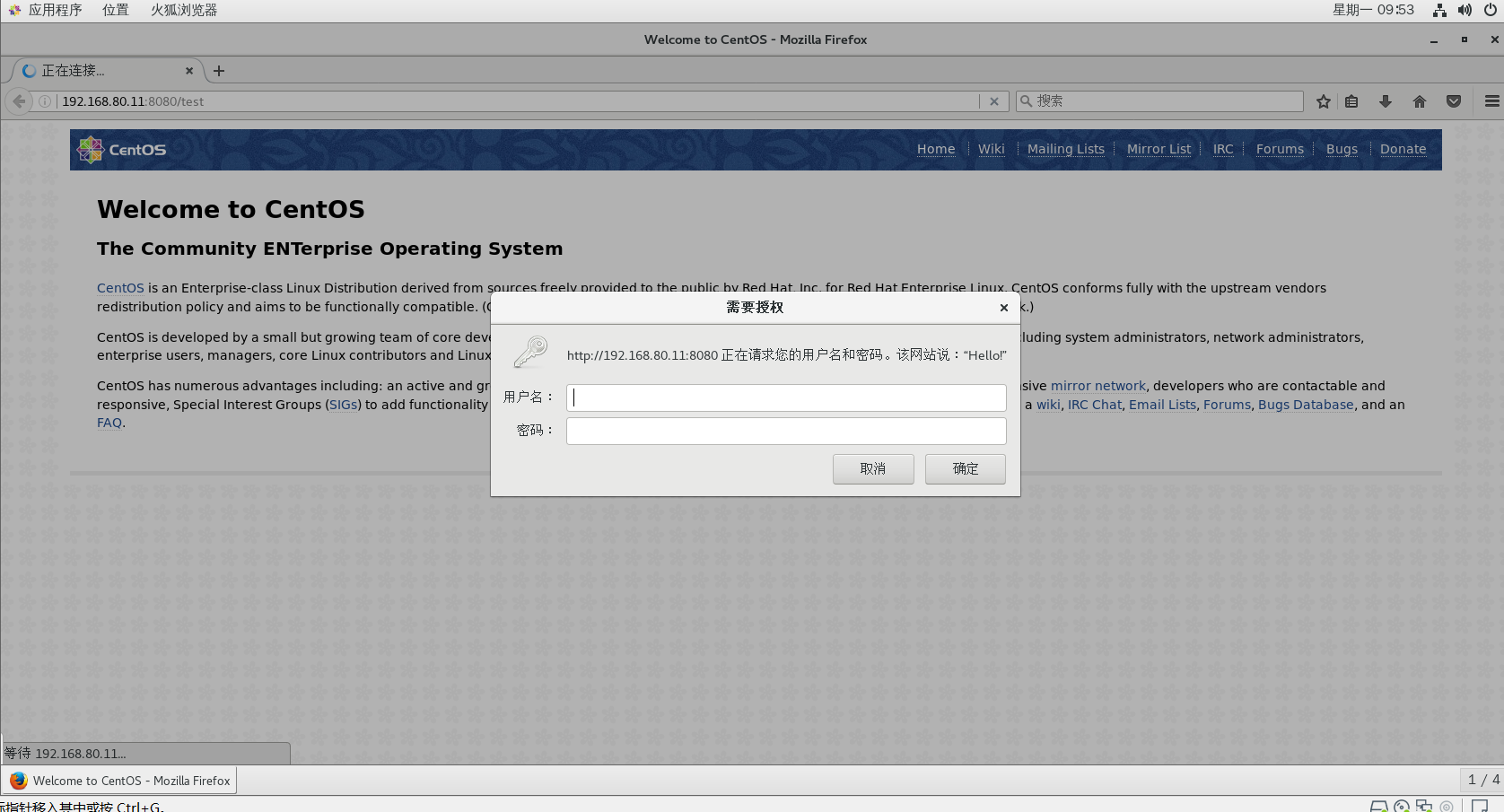Click the address bar URL field

[x=519, y=101]
